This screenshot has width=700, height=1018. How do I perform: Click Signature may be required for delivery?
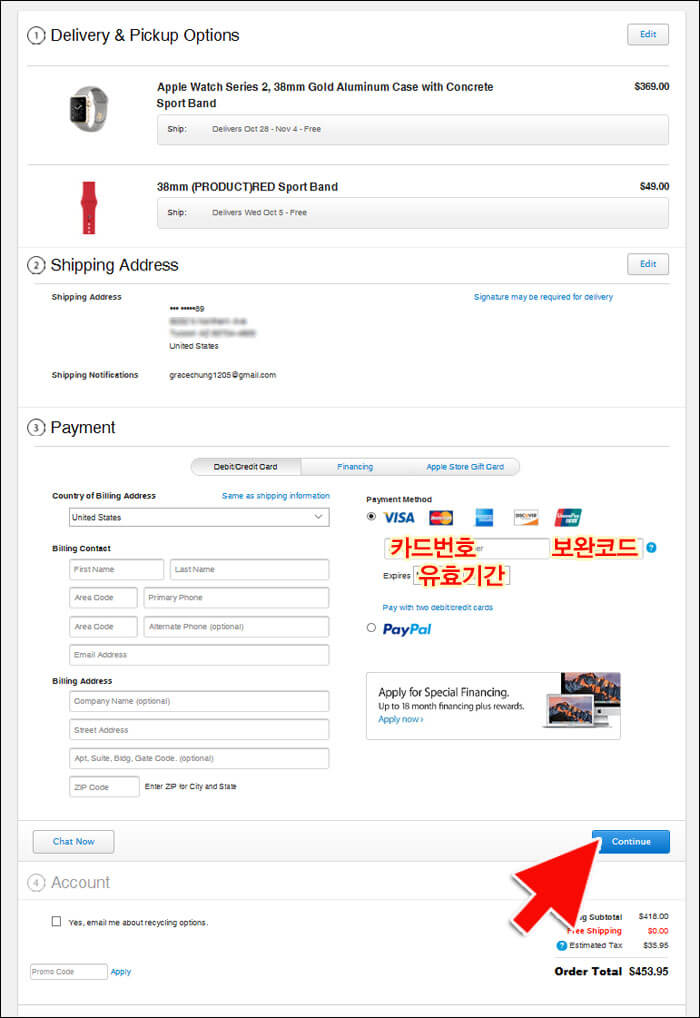pos(543,297)
